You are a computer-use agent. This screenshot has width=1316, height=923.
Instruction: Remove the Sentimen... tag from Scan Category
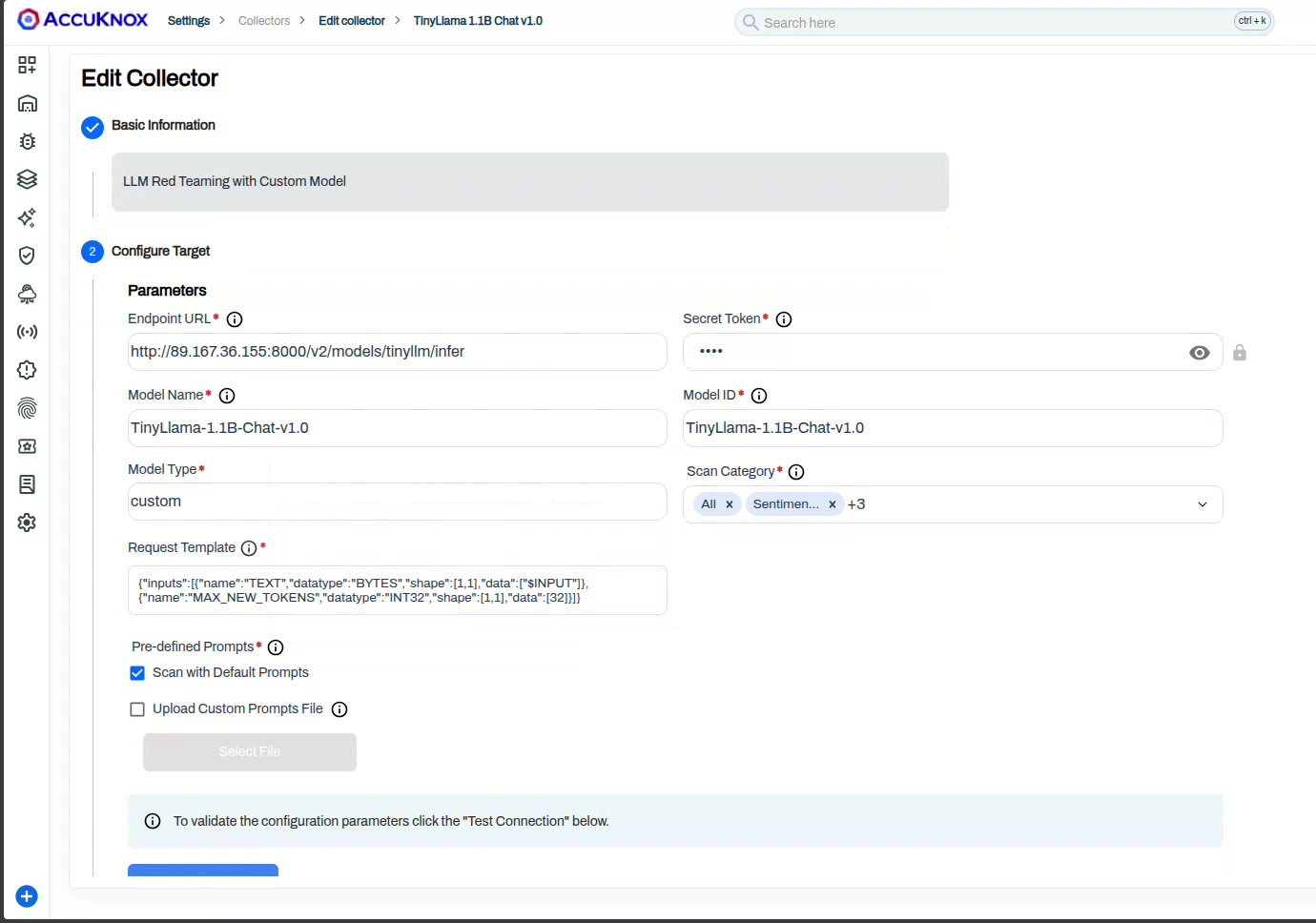[833, 504]
